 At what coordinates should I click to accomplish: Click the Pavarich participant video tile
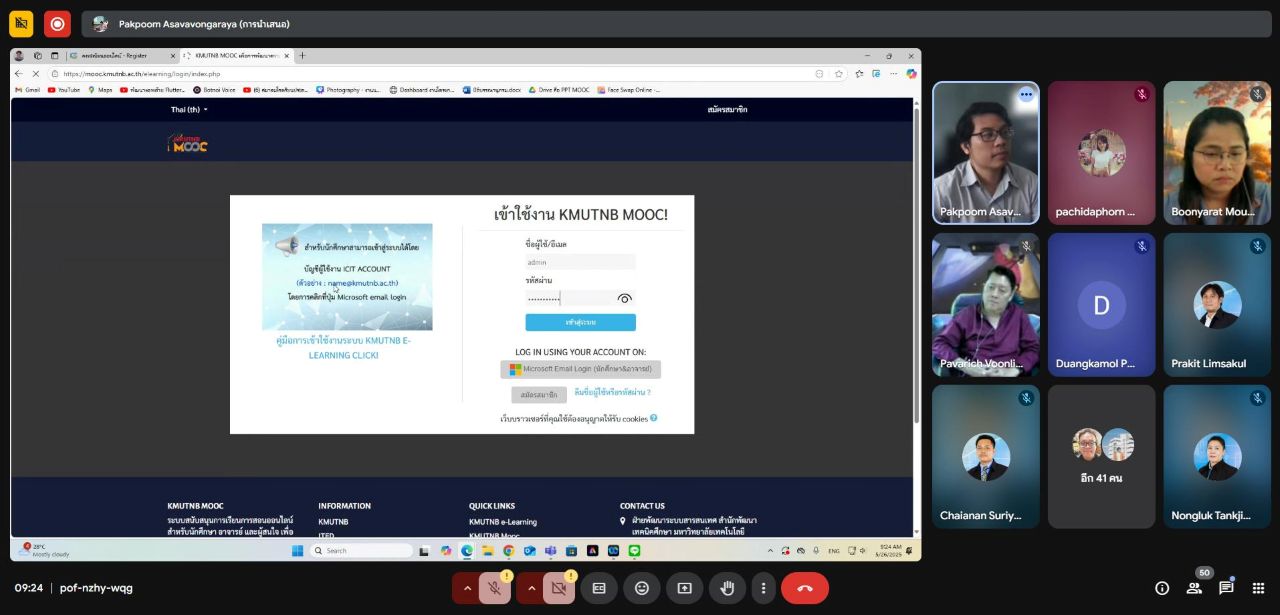pos(986,305)
